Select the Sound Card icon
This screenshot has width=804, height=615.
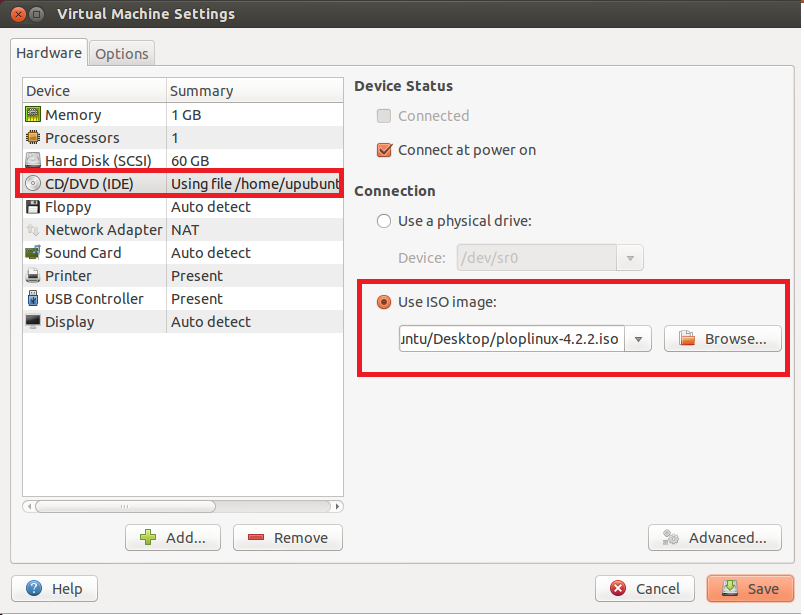click(34, 252)
